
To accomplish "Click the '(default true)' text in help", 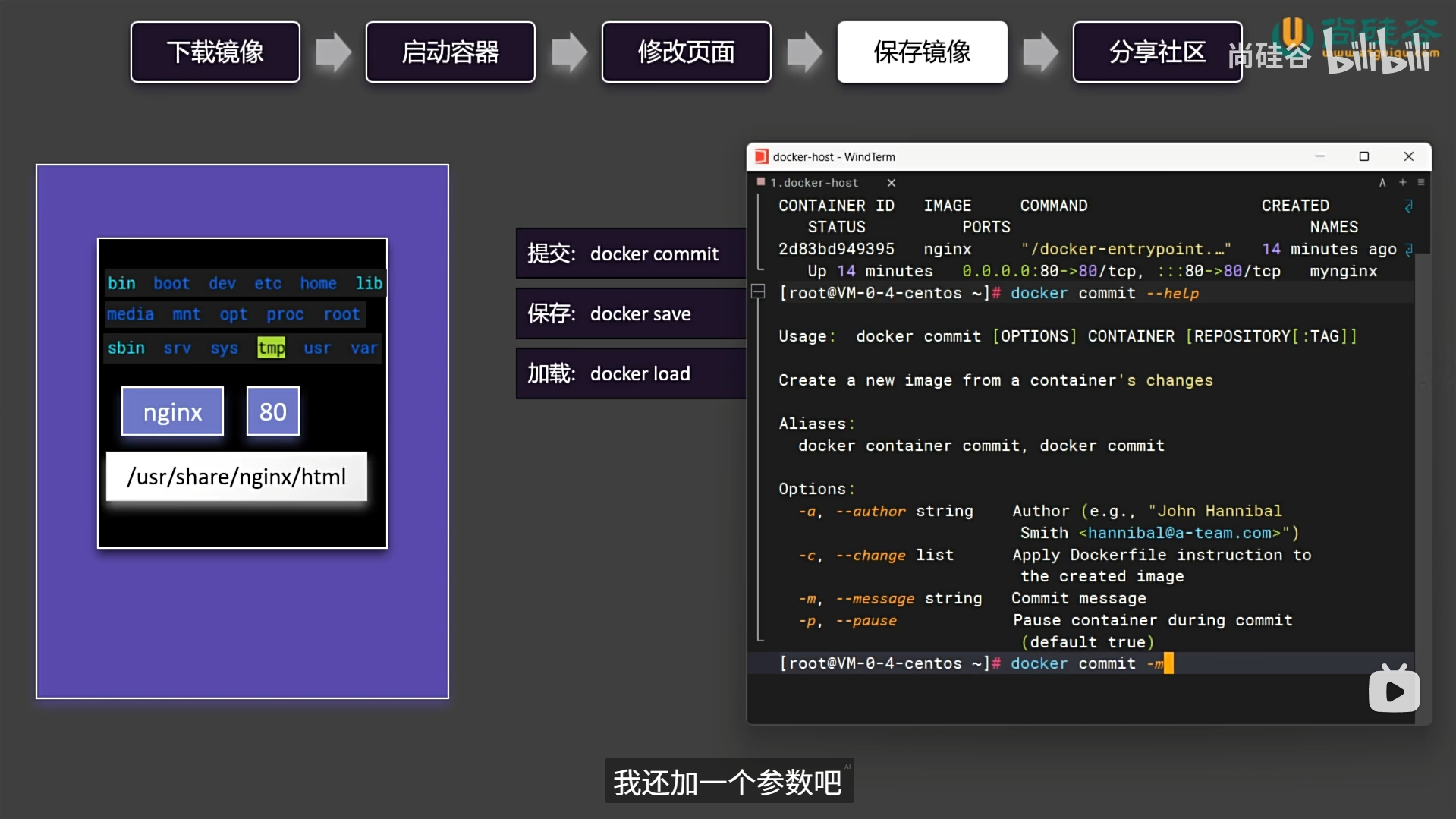I will (1087, 642).
